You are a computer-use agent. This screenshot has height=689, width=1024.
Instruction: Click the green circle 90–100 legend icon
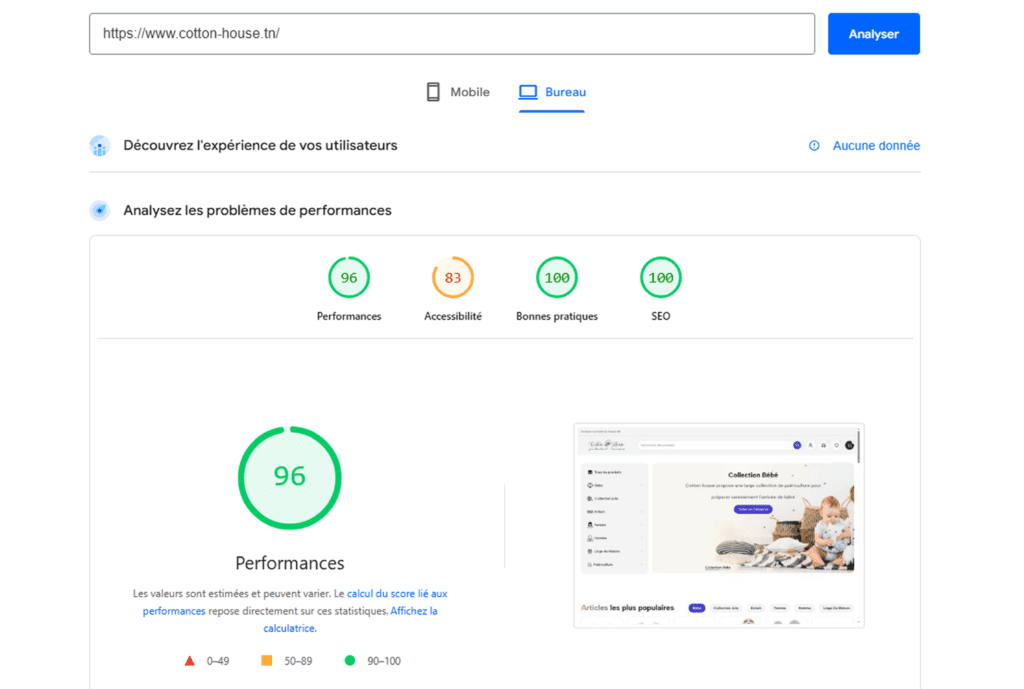pyautogui.click(x=350, y=661)
